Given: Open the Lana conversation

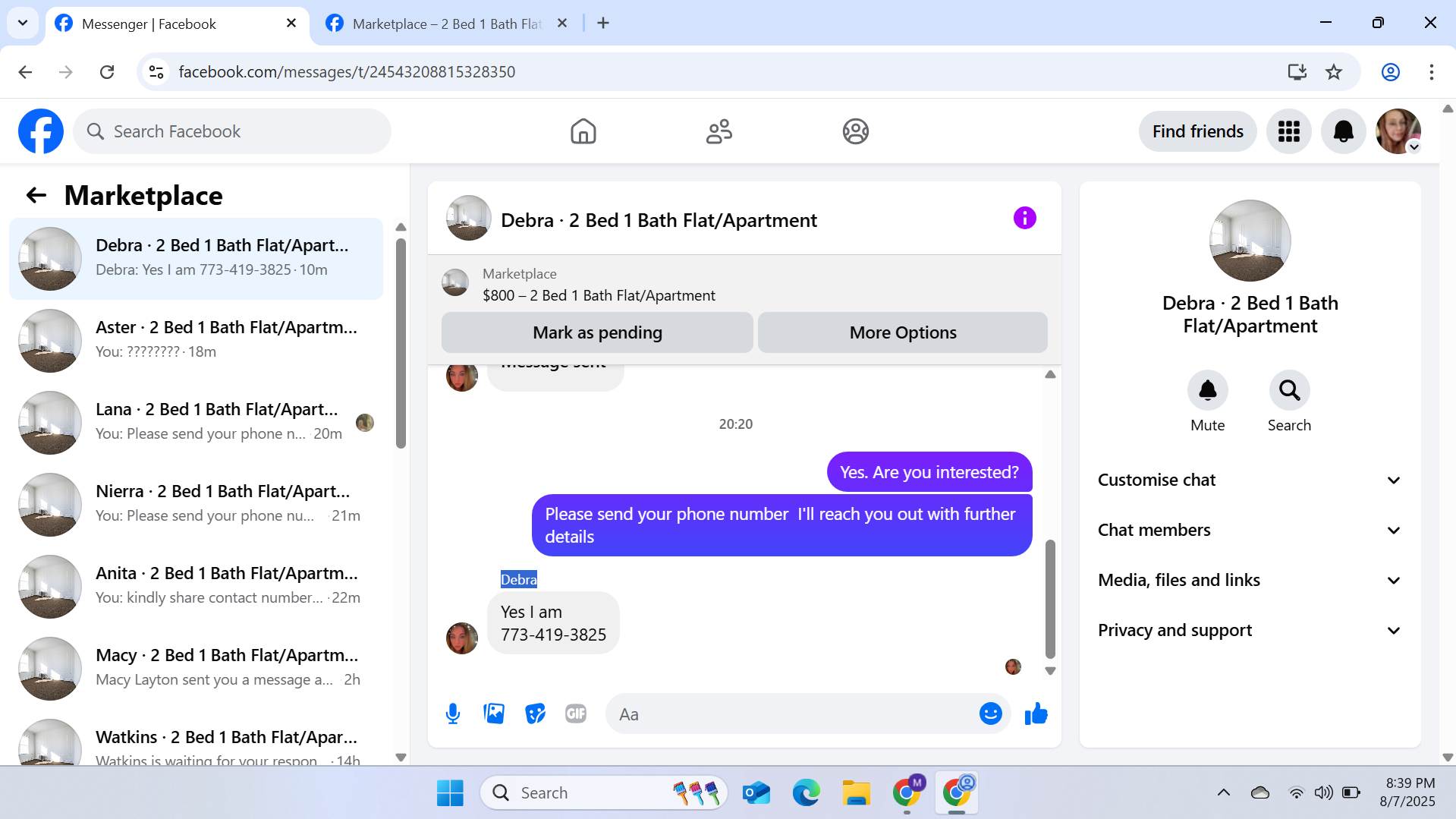Looking at the screenshot, I should 196,422.
